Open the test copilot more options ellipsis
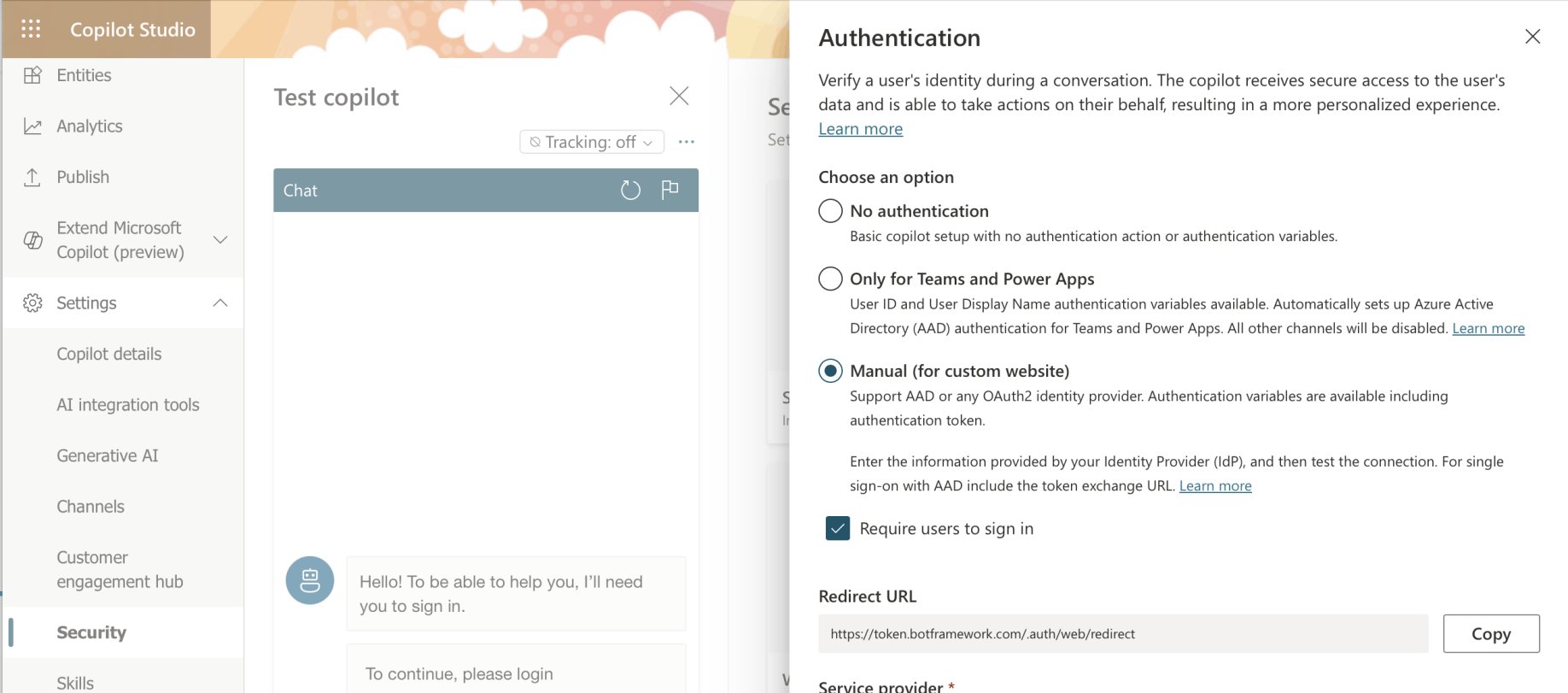The height and width of the screenshot is (693, 1568). (687, 142)
